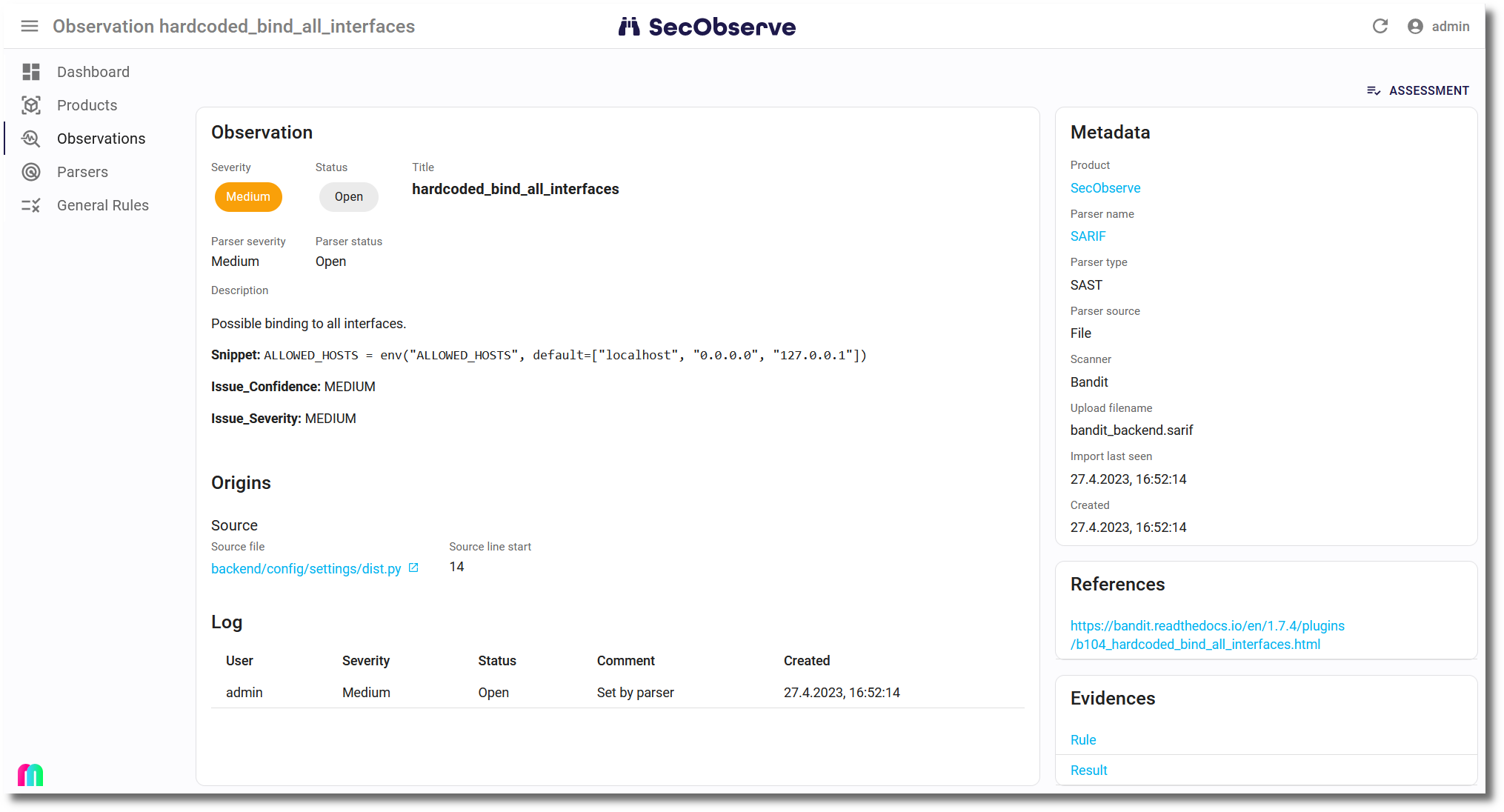The width and height of the screenshot is (1504, 812).
Task: Open the SecObserve product link
Action: pos(1105,188)
